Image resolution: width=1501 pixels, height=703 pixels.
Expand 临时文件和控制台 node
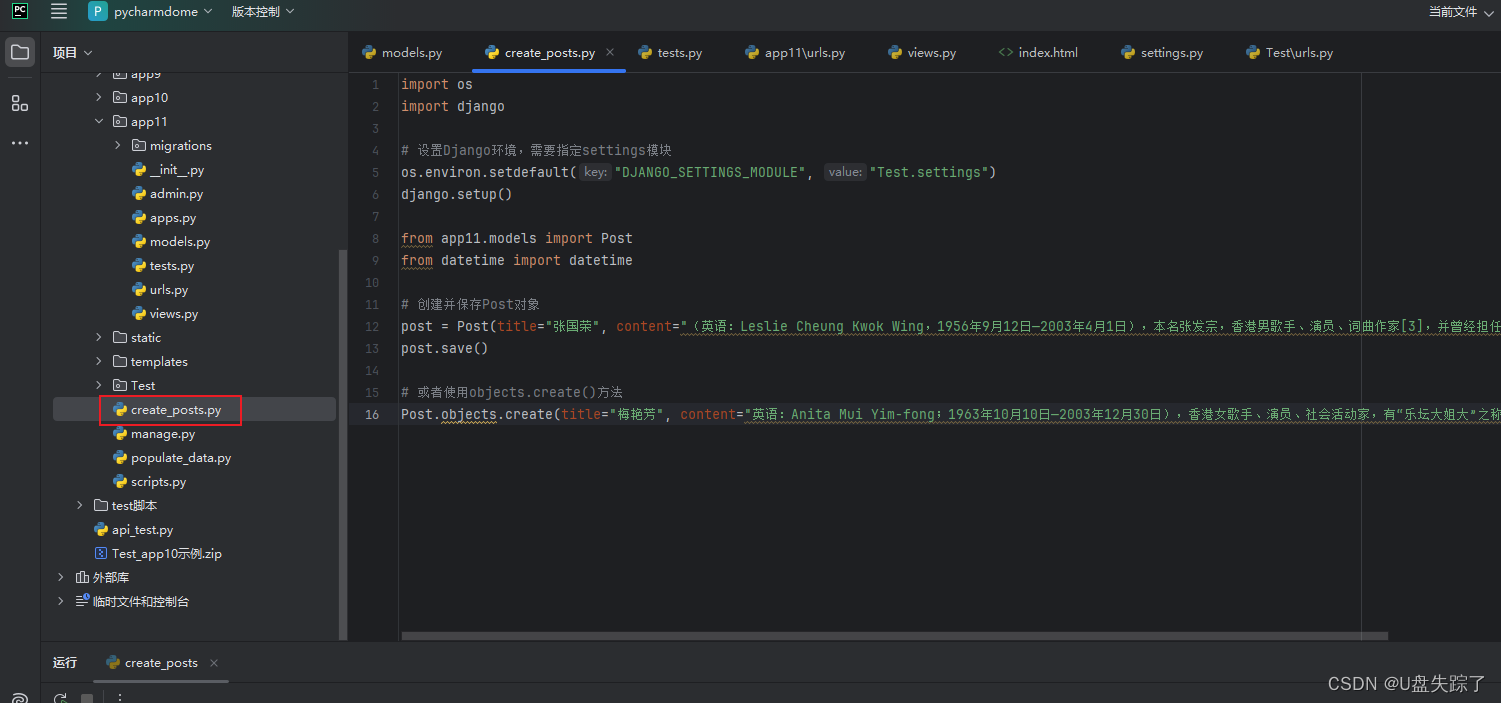(x=61, y=601)
